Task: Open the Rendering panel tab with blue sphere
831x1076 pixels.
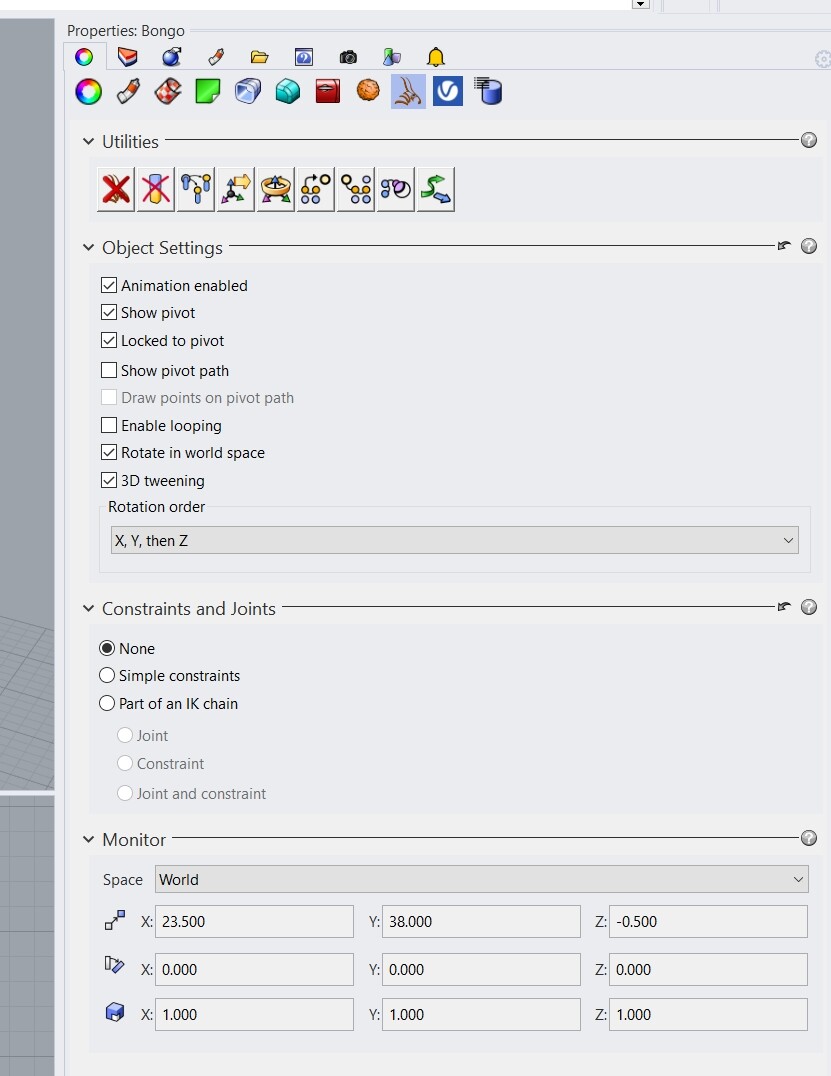Action: (x=172, y=57)
